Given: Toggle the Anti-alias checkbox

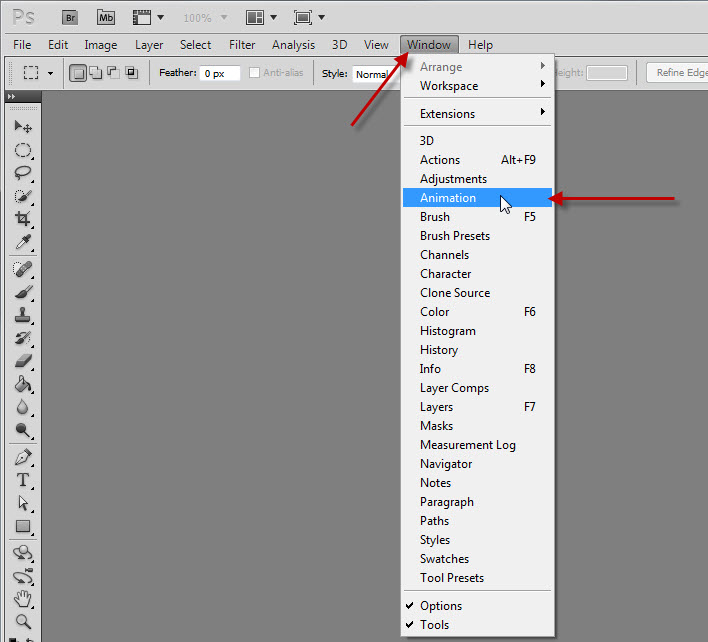Looking at the screenshot, I should coord(254,73).
